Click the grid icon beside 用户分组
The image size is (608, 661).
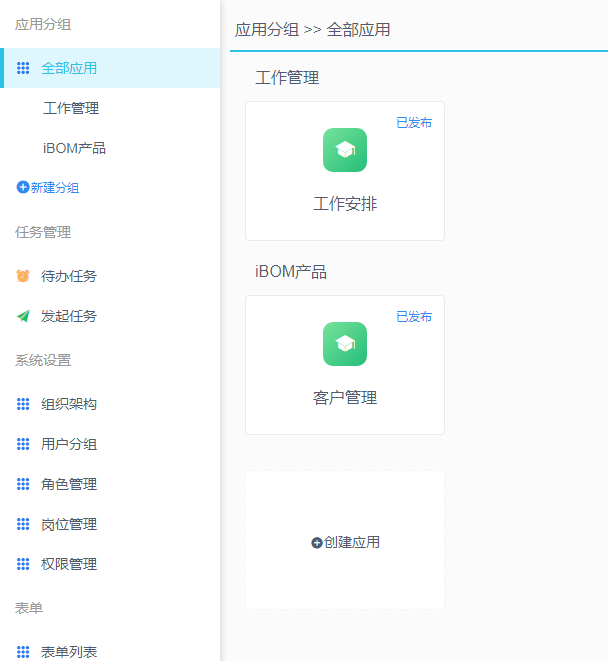click(23, 444)
